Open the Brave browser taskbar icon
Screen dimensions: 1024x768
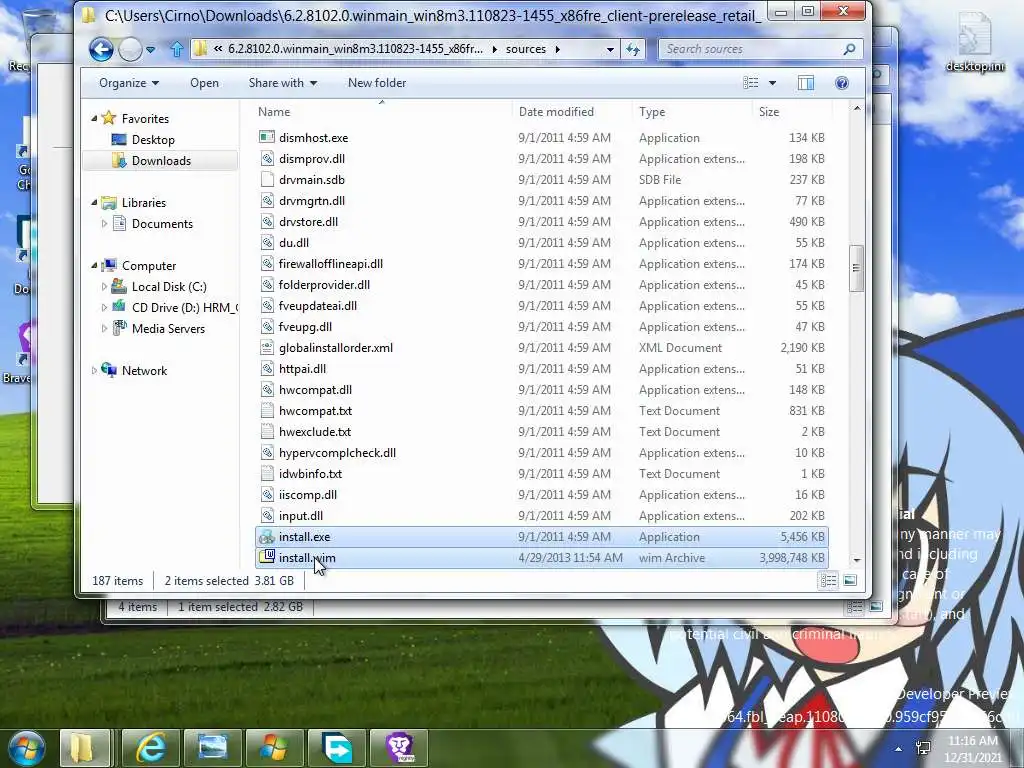(x=399, y=748)
